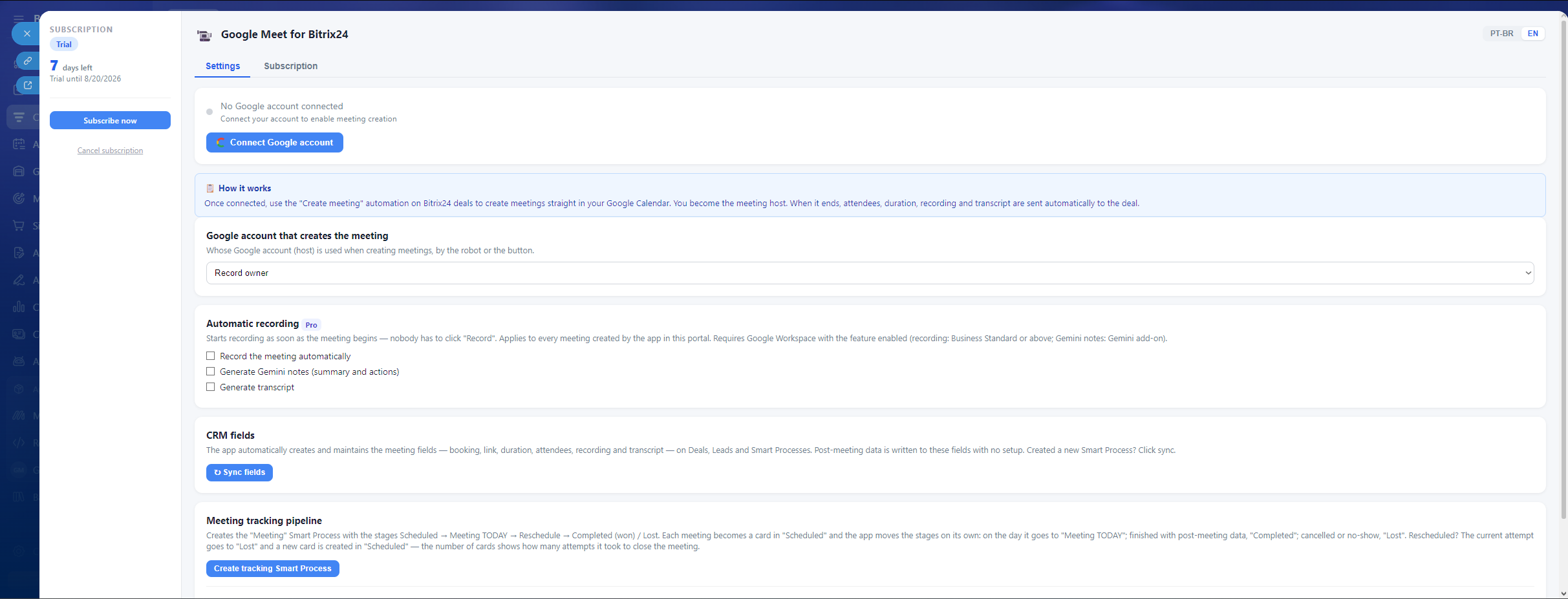Click the Cancel subscription link
This screenshot has width=1568, height=599.
110,151
